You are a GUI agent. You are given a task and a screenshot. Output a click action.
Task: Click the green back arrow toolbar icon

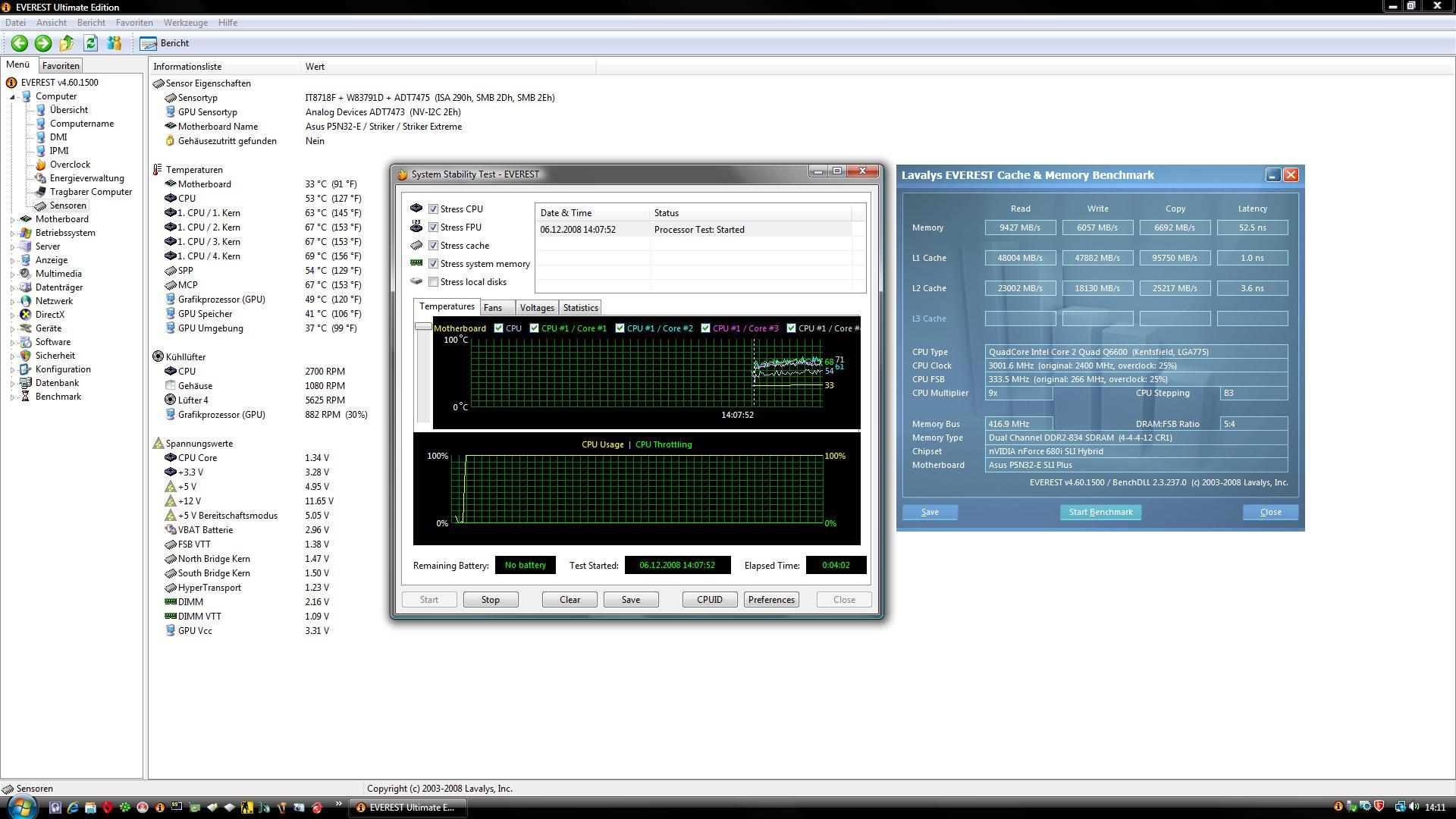click(x=20, y=43)
